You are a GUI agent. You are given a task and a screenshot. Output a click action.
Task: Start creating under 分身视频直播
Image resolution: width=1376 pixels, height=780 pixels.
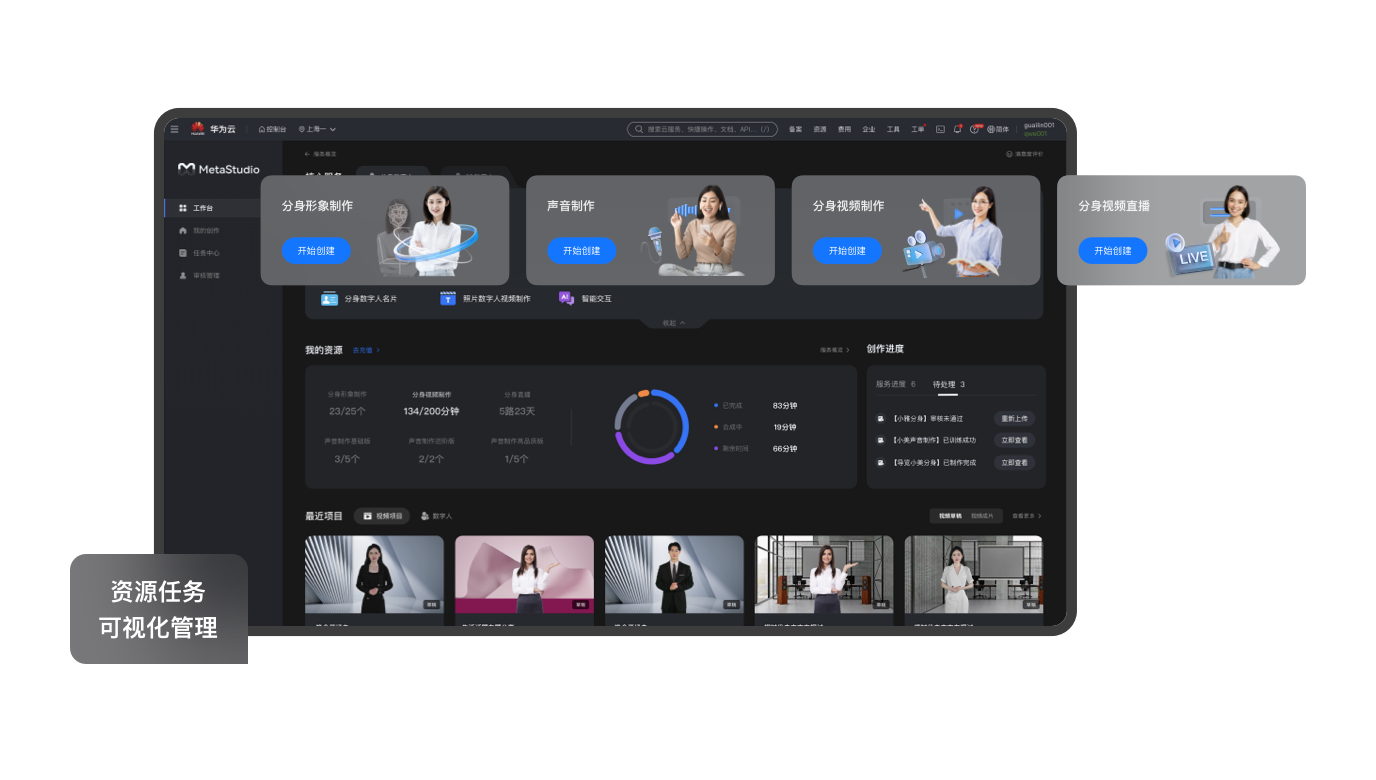[x=1112, y=251]
